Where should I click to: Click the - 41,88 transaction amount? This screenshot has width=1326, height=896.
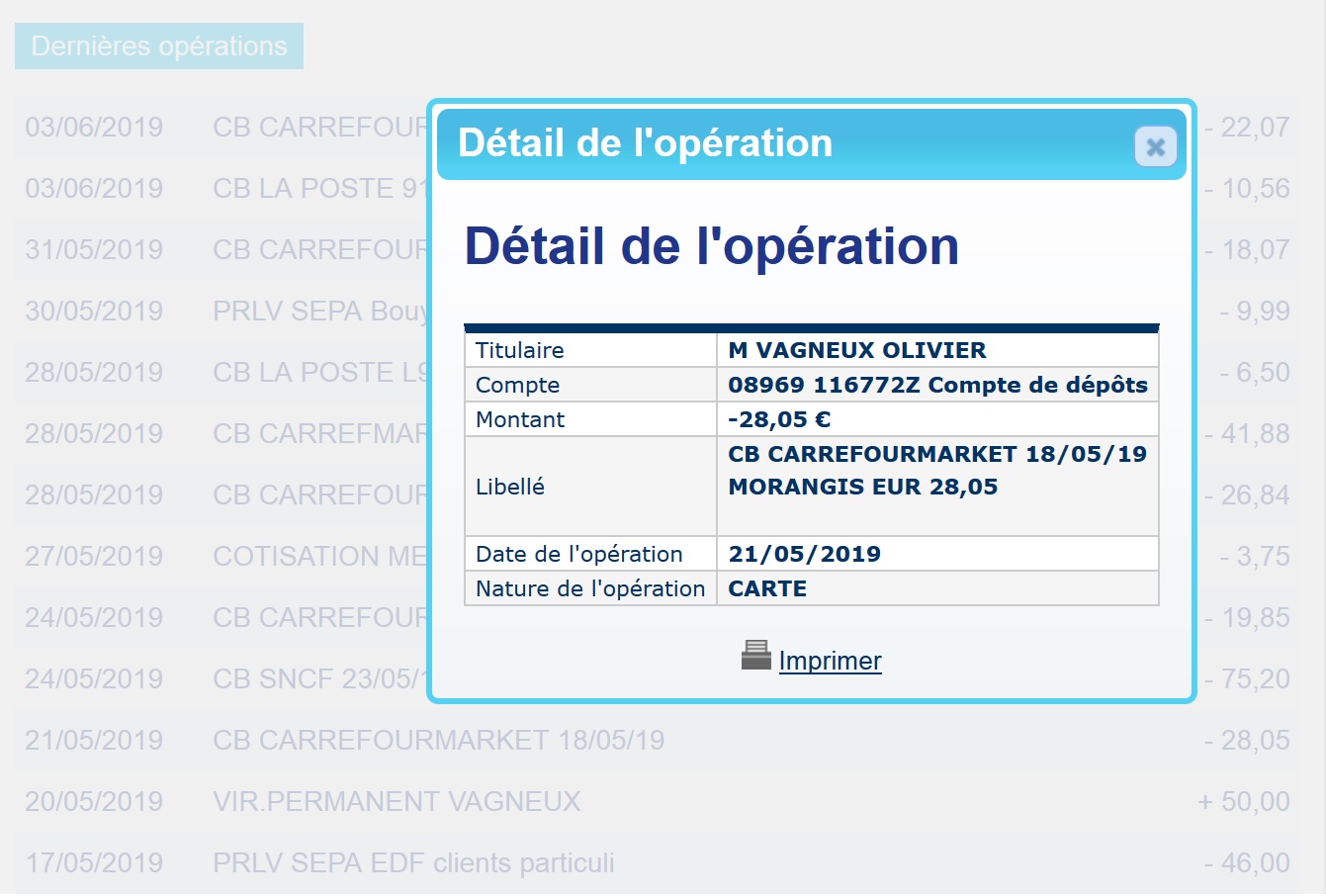point(1248,433)
